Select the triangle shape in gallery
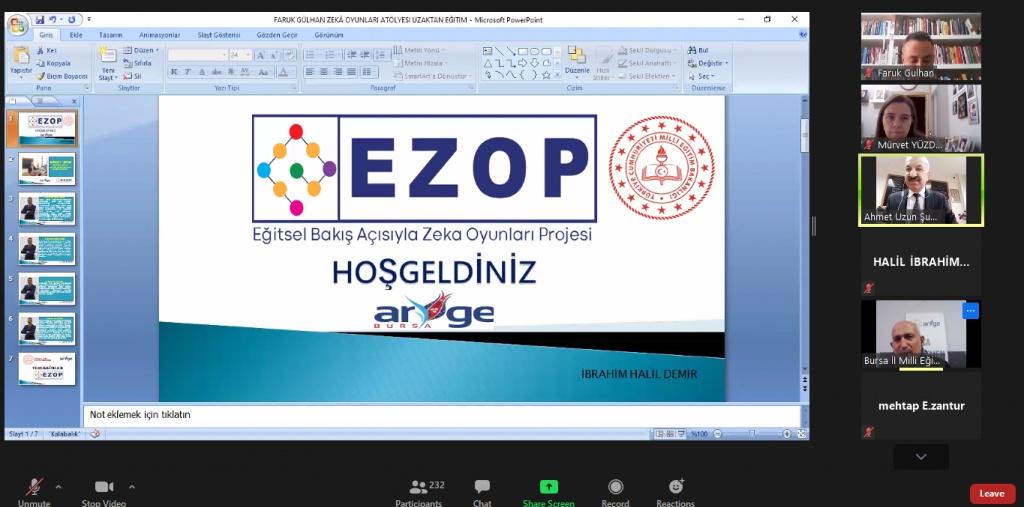 point(487,63)
